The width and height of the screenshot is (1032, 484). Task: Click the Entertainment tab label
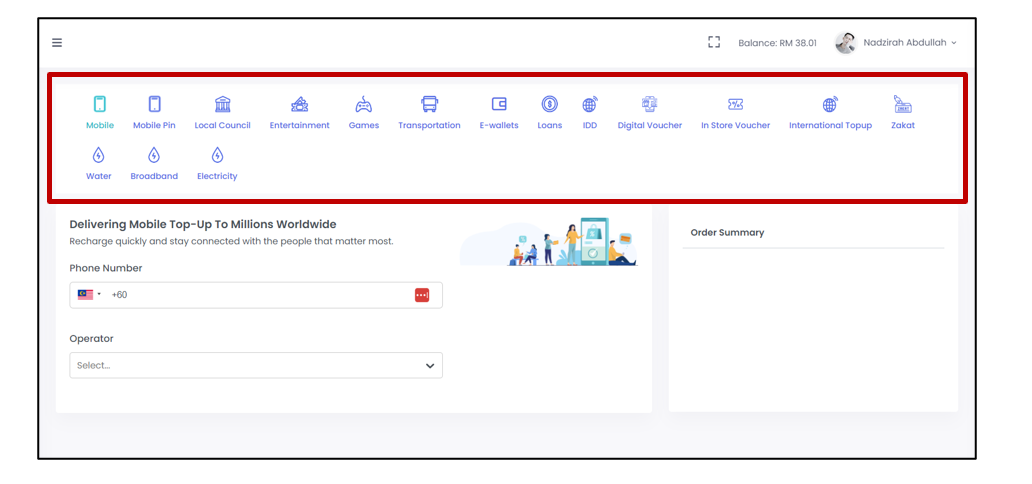(x=299, y=125)
